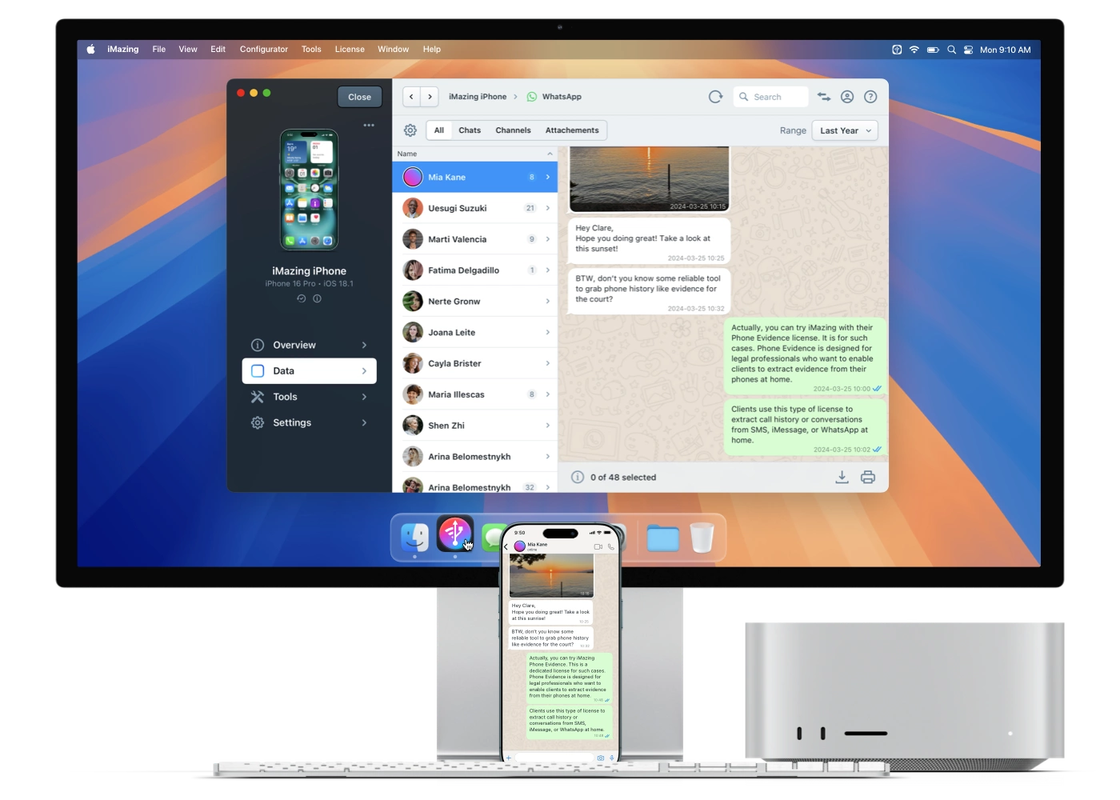Switch to the All filter tab

click(439, 130)
